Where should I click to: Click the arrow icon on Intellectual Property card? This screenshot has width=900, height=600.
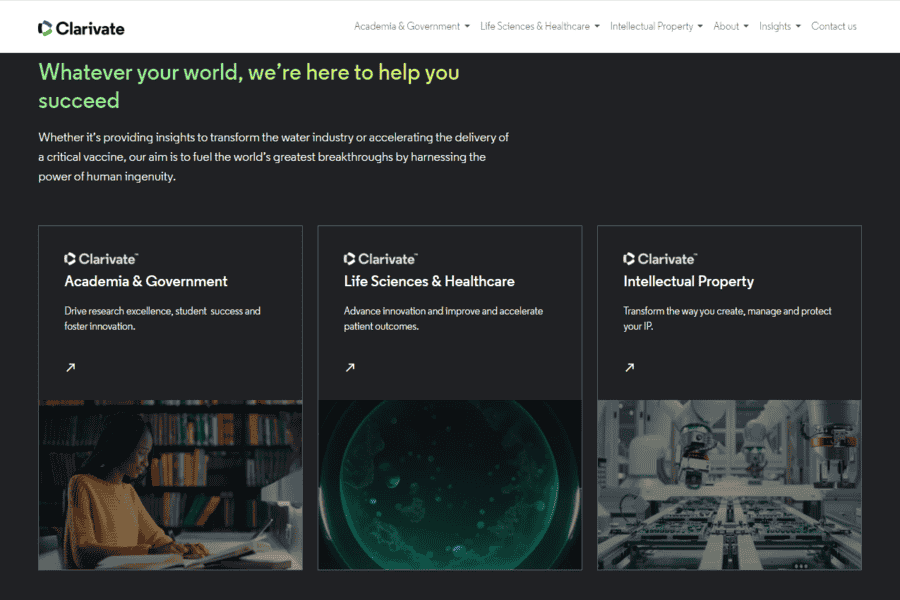(630, 367)
